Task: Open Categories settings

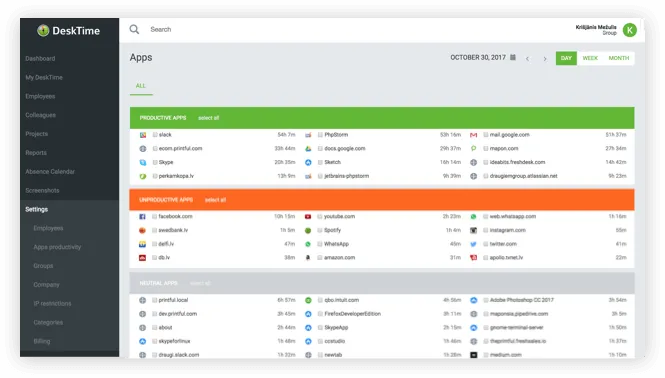Action: click(x=48, y=322)
